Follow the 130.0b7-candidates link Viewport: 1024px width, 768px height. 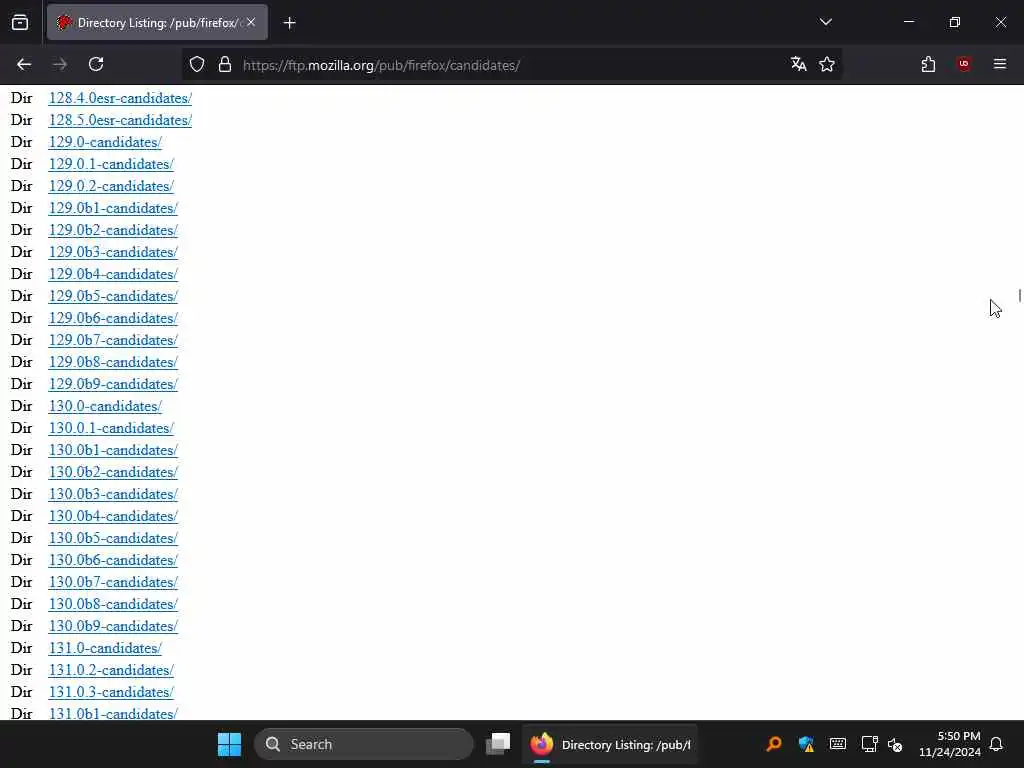[113, 582]
